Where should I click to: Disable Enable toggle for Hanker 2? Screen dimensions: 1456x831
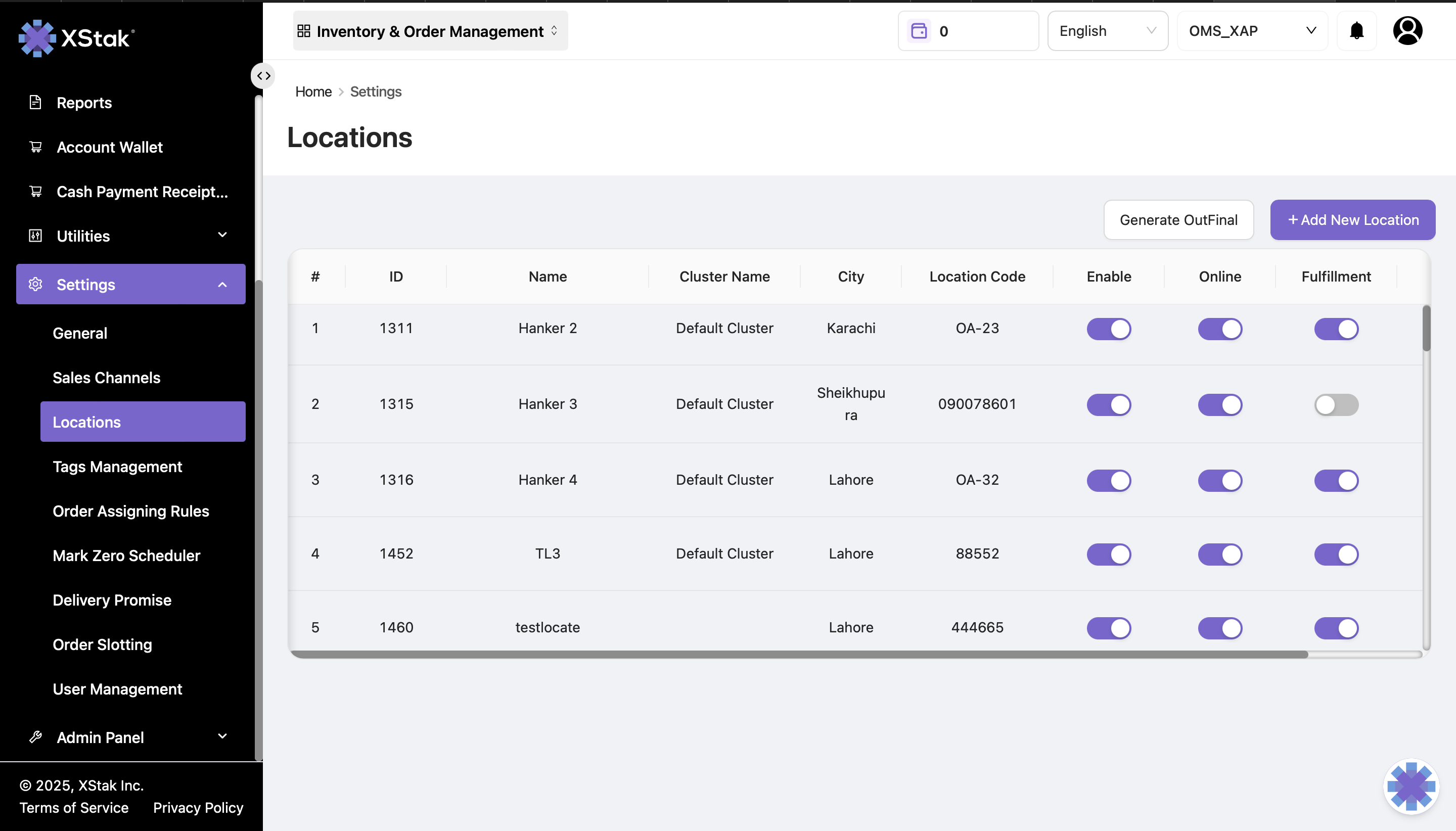tap(1108, 329)
